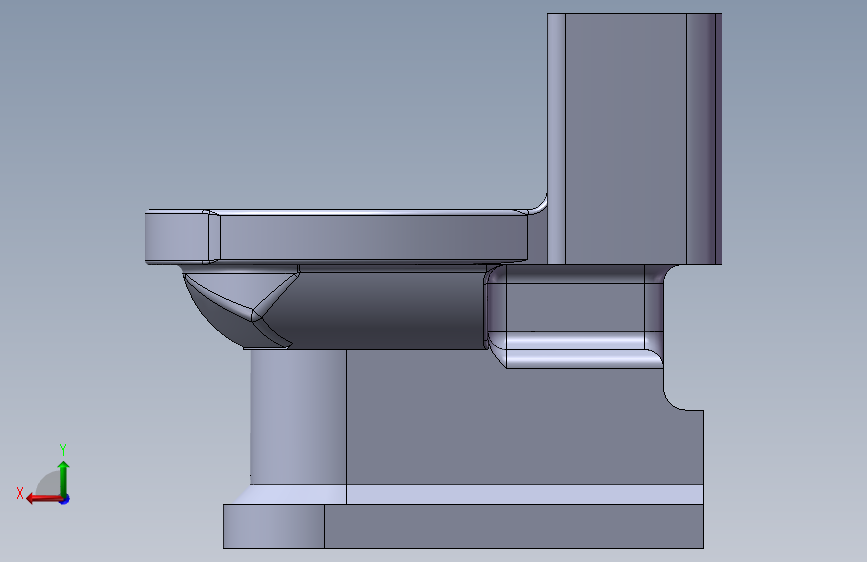The height and width of the screenshot is (562, 867).
Task: Select the light horizontal band above the base
Action: (525, 495)
